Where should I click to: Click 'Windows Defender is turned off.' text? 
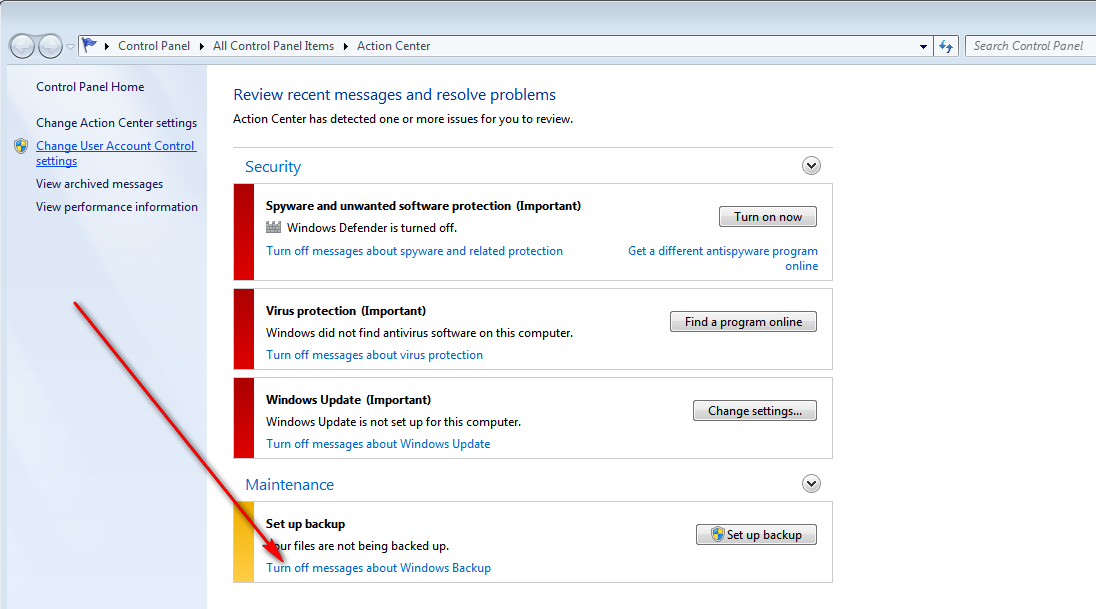372,228
